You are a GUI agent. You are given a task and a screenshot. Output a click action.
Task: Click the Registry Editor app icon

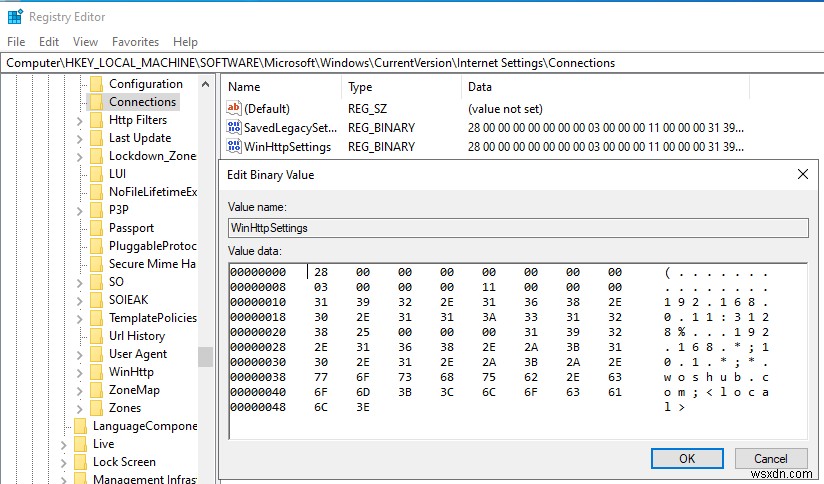pyautogui.click(x=15, y=17)
